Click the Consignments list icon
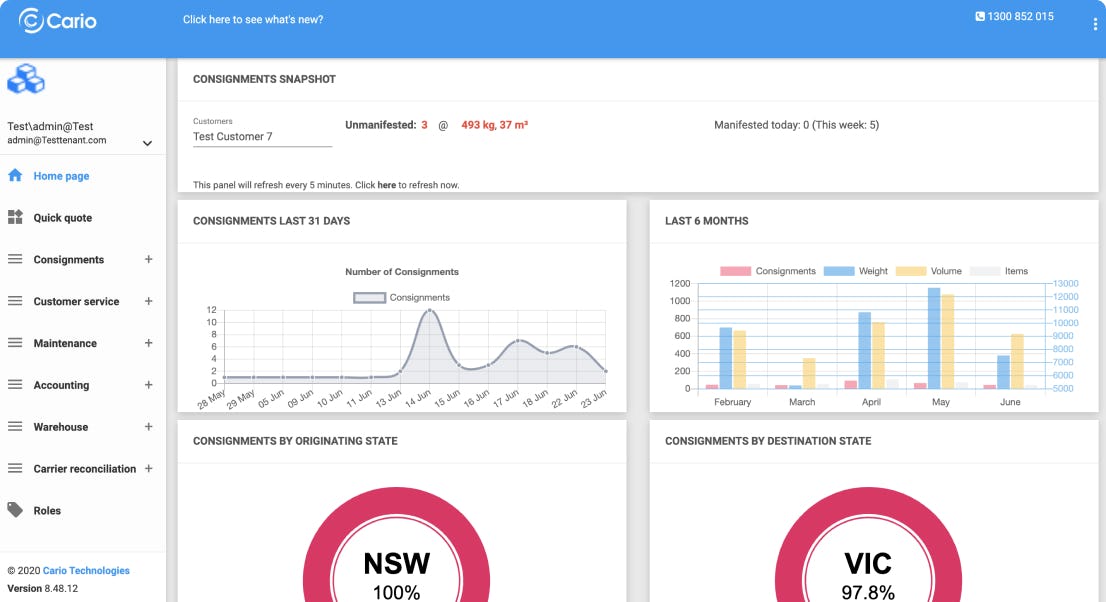The height and width of the screenshot is (602, 1106). coord(14,259)
